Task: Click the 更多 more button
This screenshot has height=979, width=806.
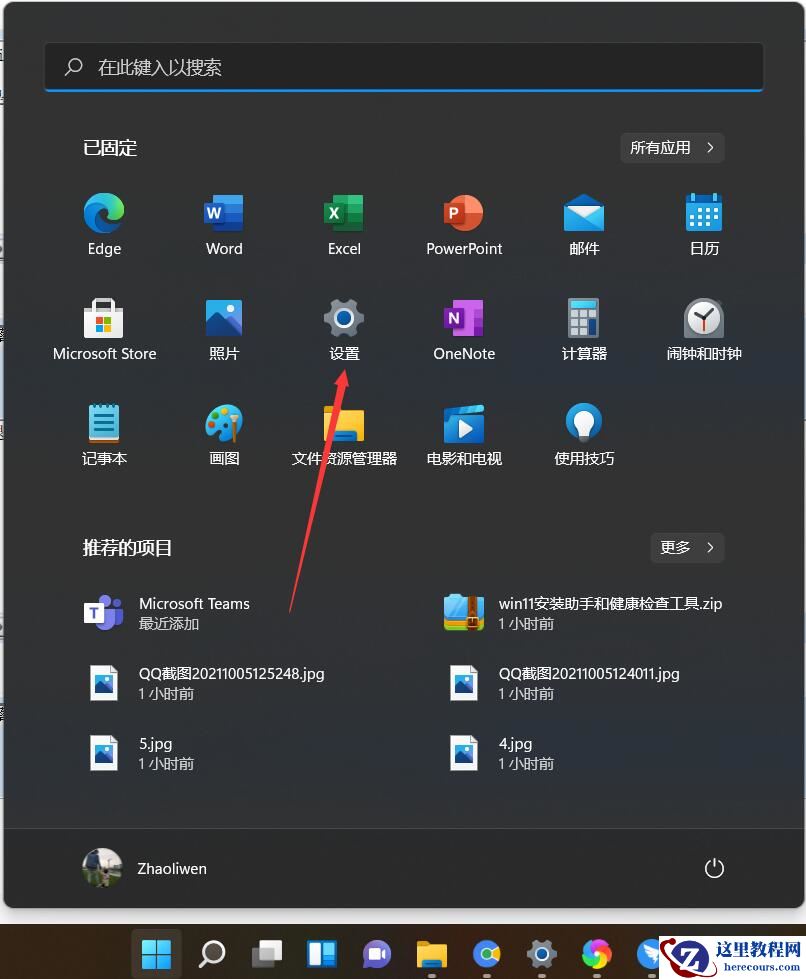Action: pos(686,547)
